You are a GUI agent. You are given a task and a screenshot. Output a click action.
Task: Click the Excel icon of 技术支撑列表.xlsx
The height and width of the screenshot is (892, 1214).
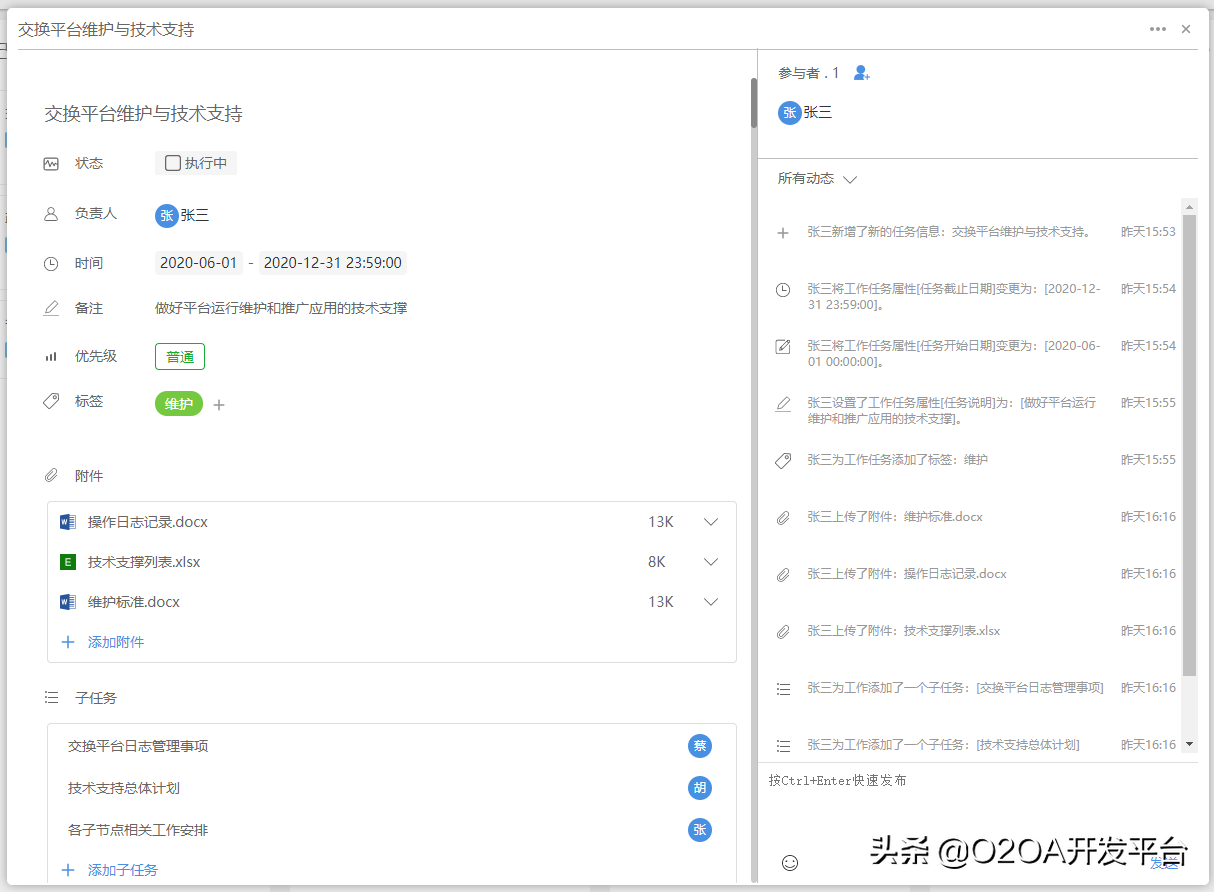67,561
